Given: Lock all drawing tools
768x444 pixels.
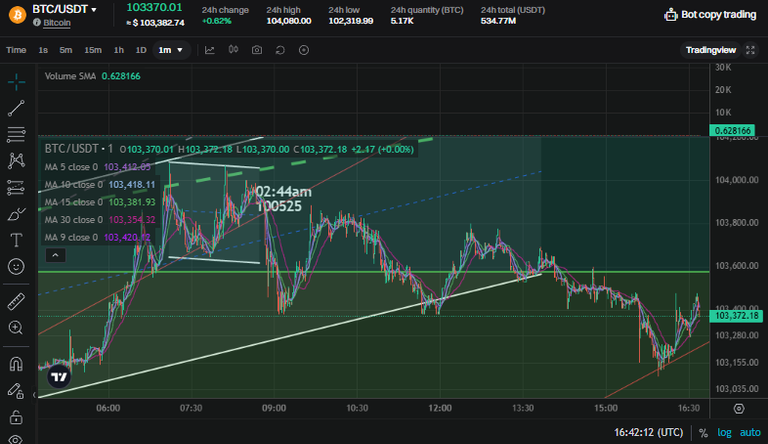Looking at the screenshot, I should click(16, 417).
